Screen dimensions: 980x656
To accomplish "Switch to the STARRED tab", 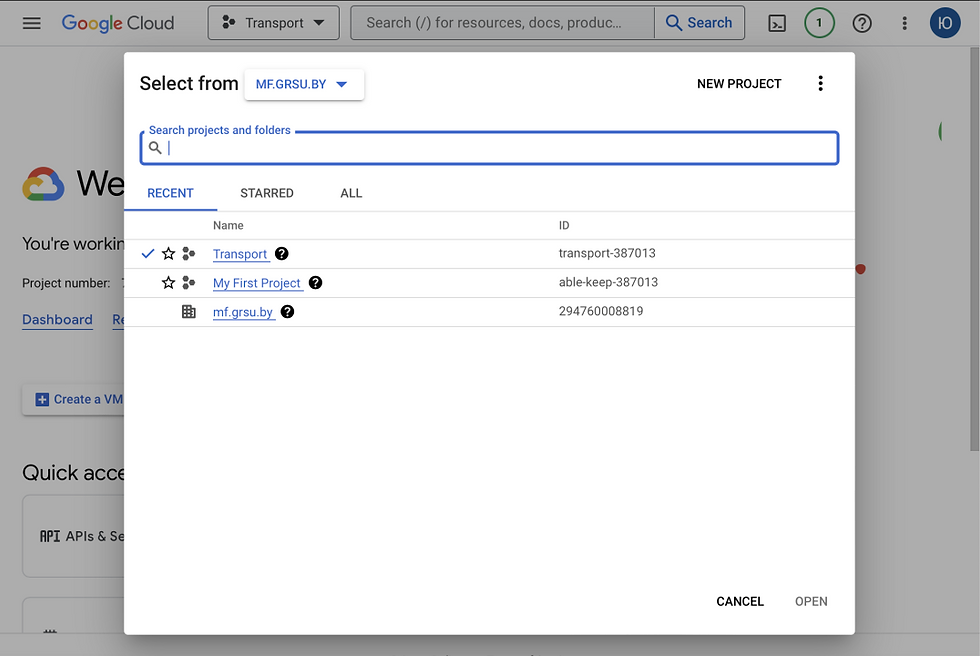I will 267,193.
